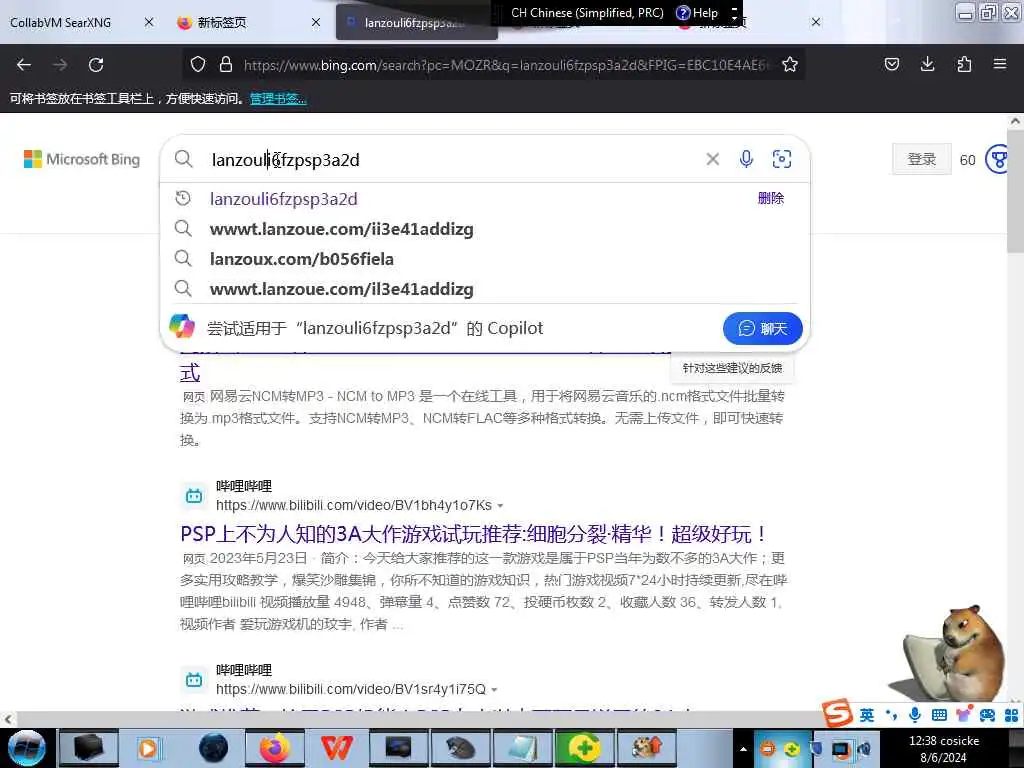Expand options for BV1bh4y1o7Ks bilibili URL
The width and height of the screenshot is (1024, 768).
(500, 505)
